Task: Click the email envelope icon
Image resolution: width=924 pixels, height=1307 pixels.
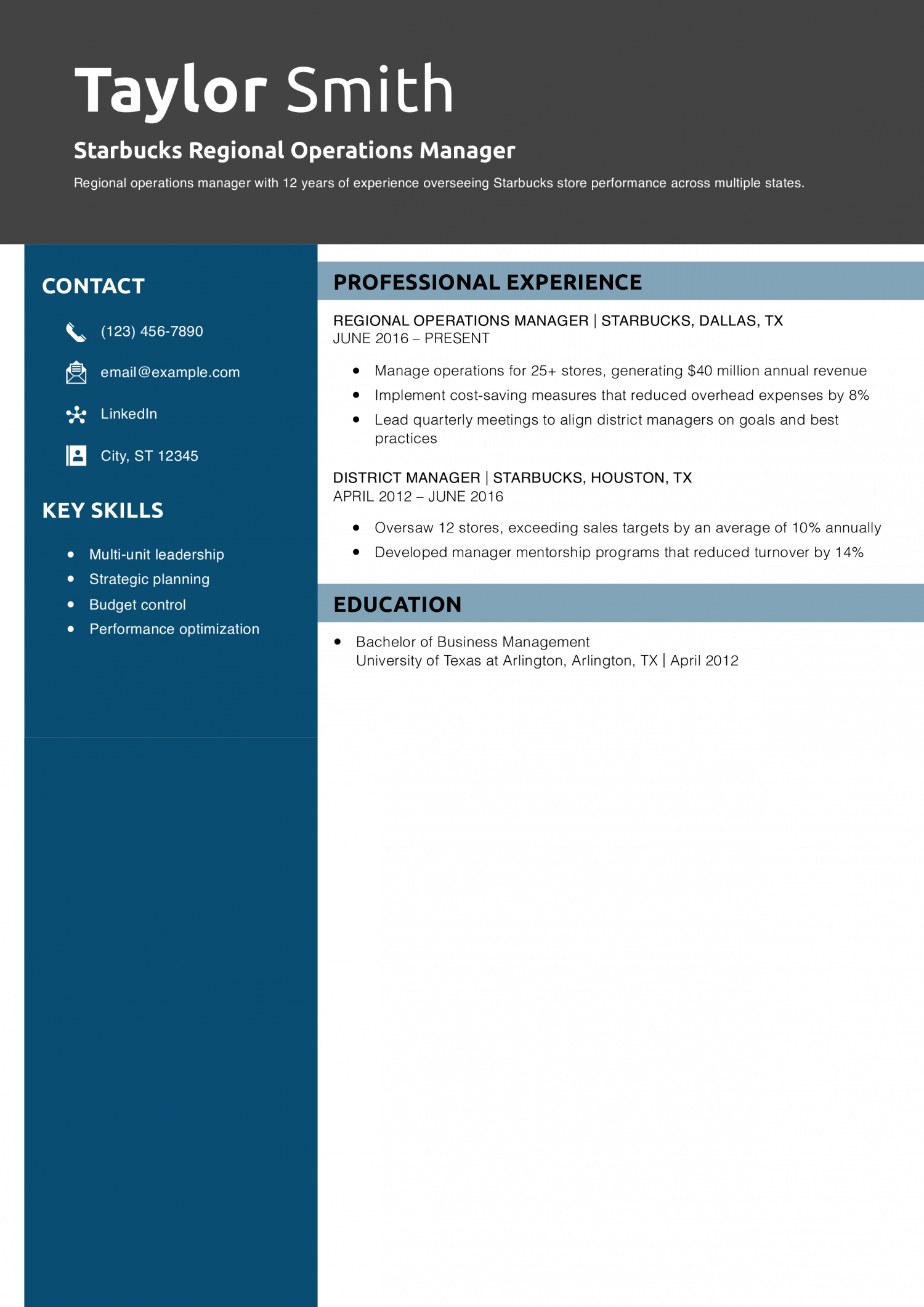Action: coord(76,373)
